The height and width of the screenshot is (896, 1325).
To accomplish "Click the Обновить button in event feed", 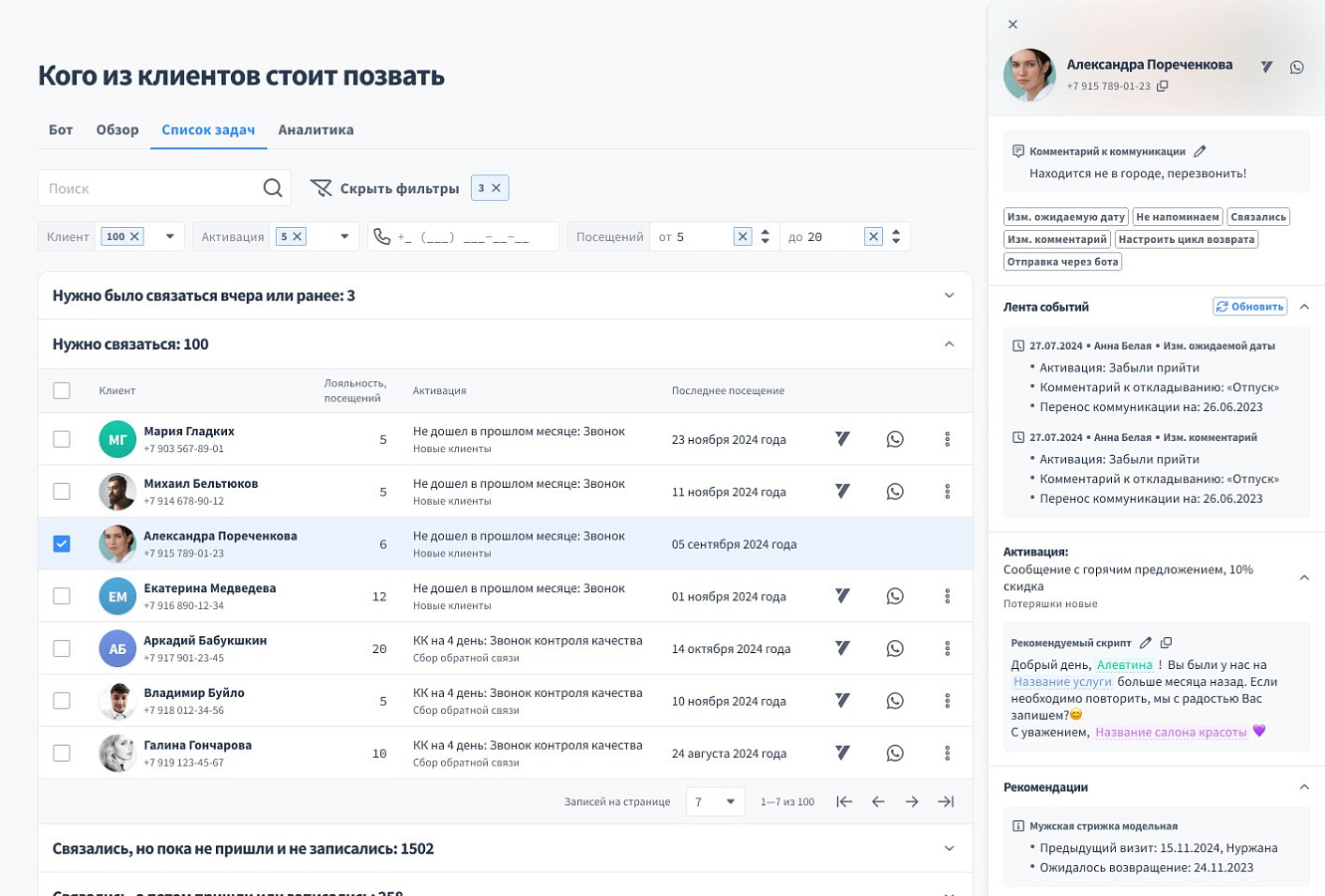I will point(1249,307).
